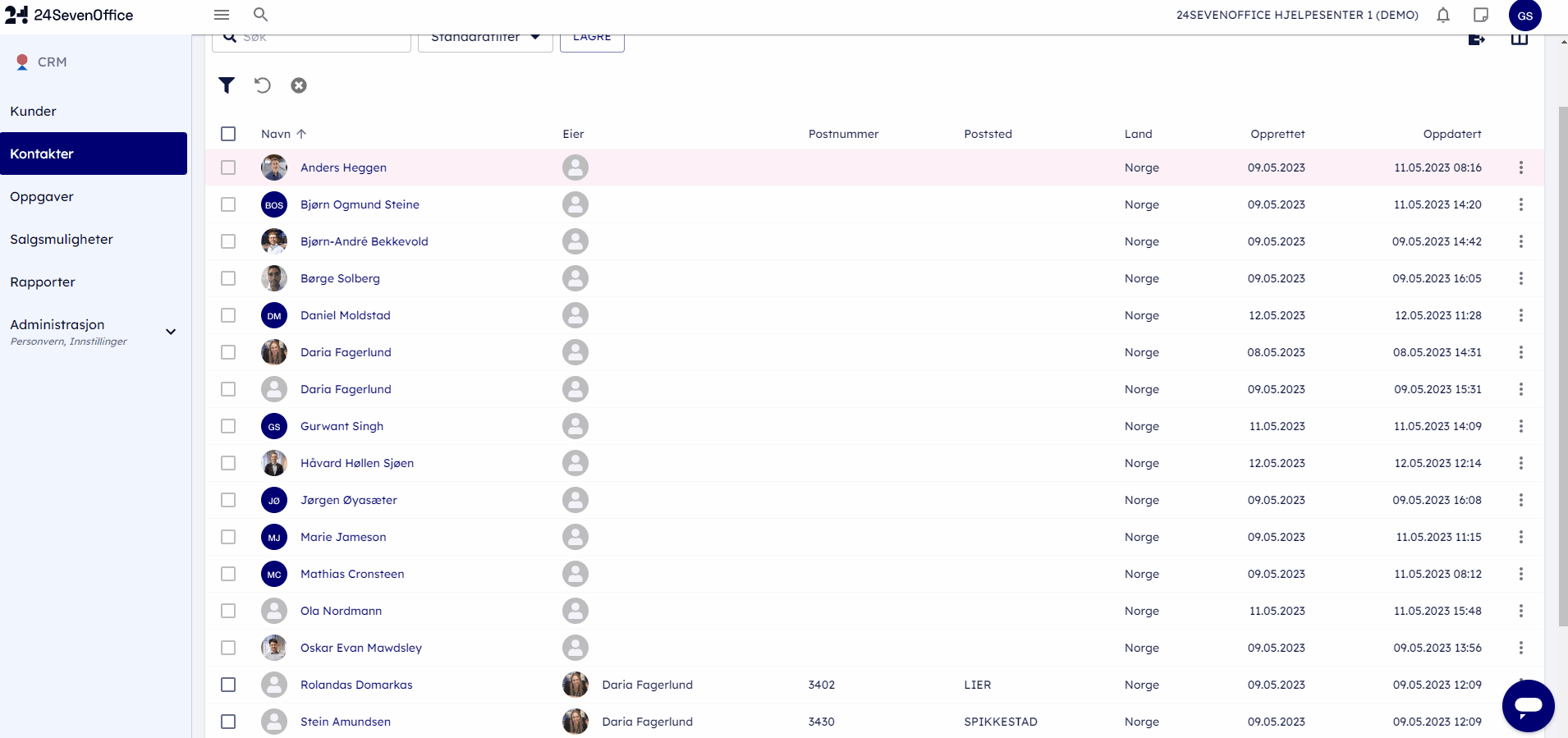Go to Kunder in the sidebar
Screen dimensions: 1568x738
coord(34,111)
